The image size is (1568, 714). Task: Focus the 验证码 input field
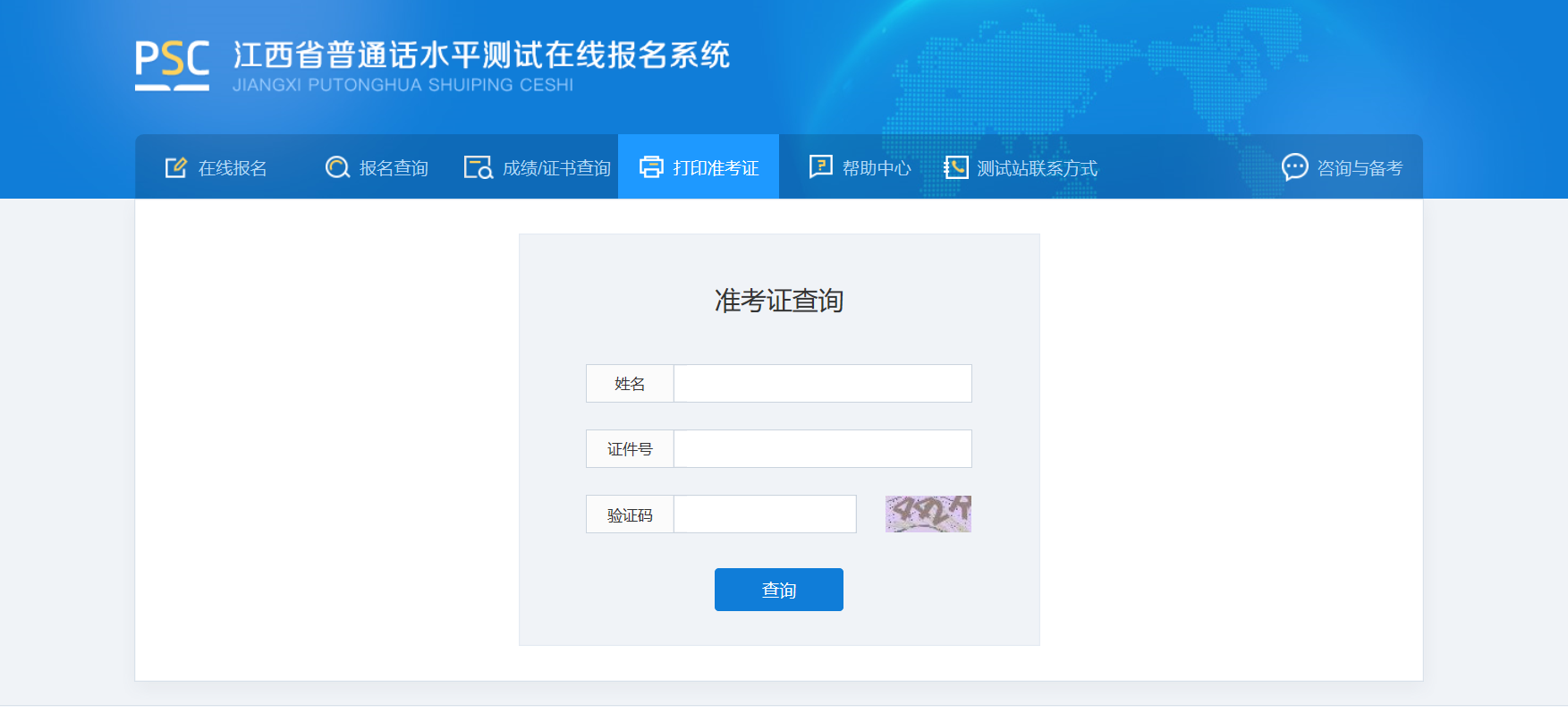[765, 514]
